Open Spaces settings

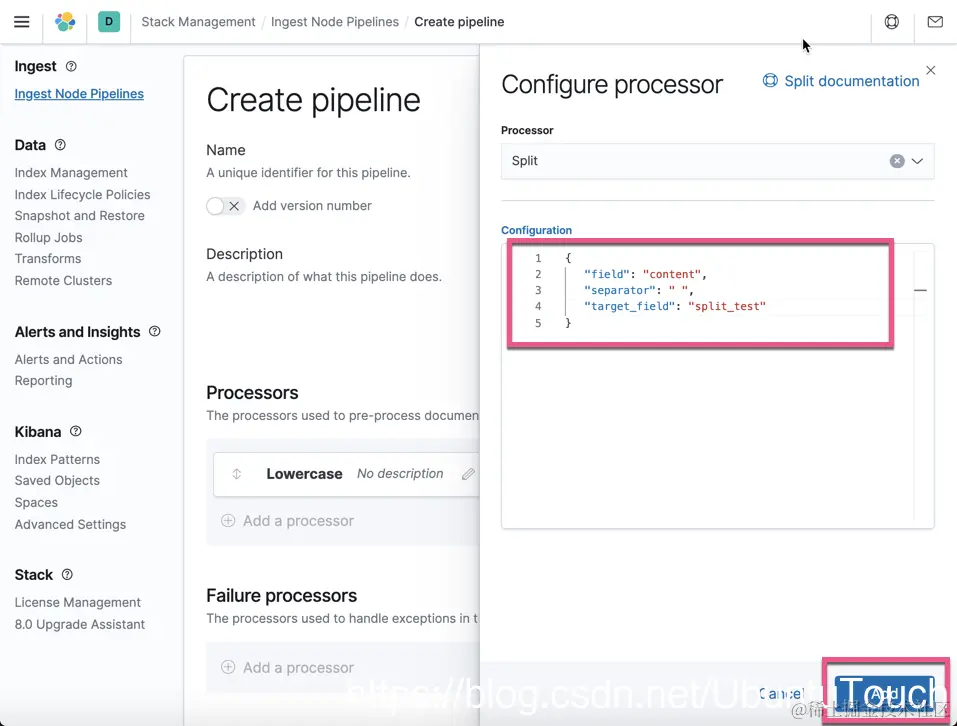tap(36, 503)
